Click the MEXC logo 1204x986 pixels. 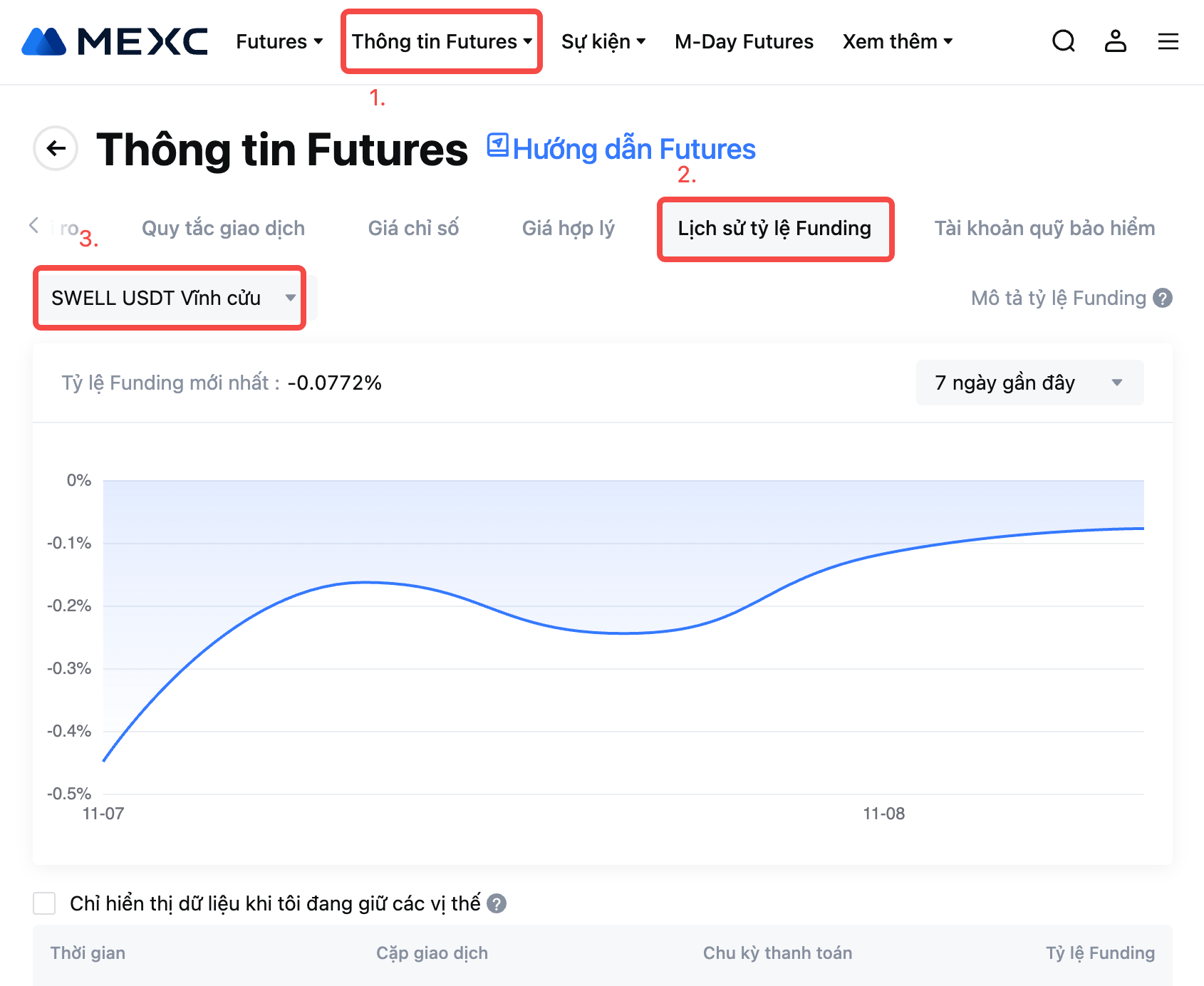(x=115, y=41)
